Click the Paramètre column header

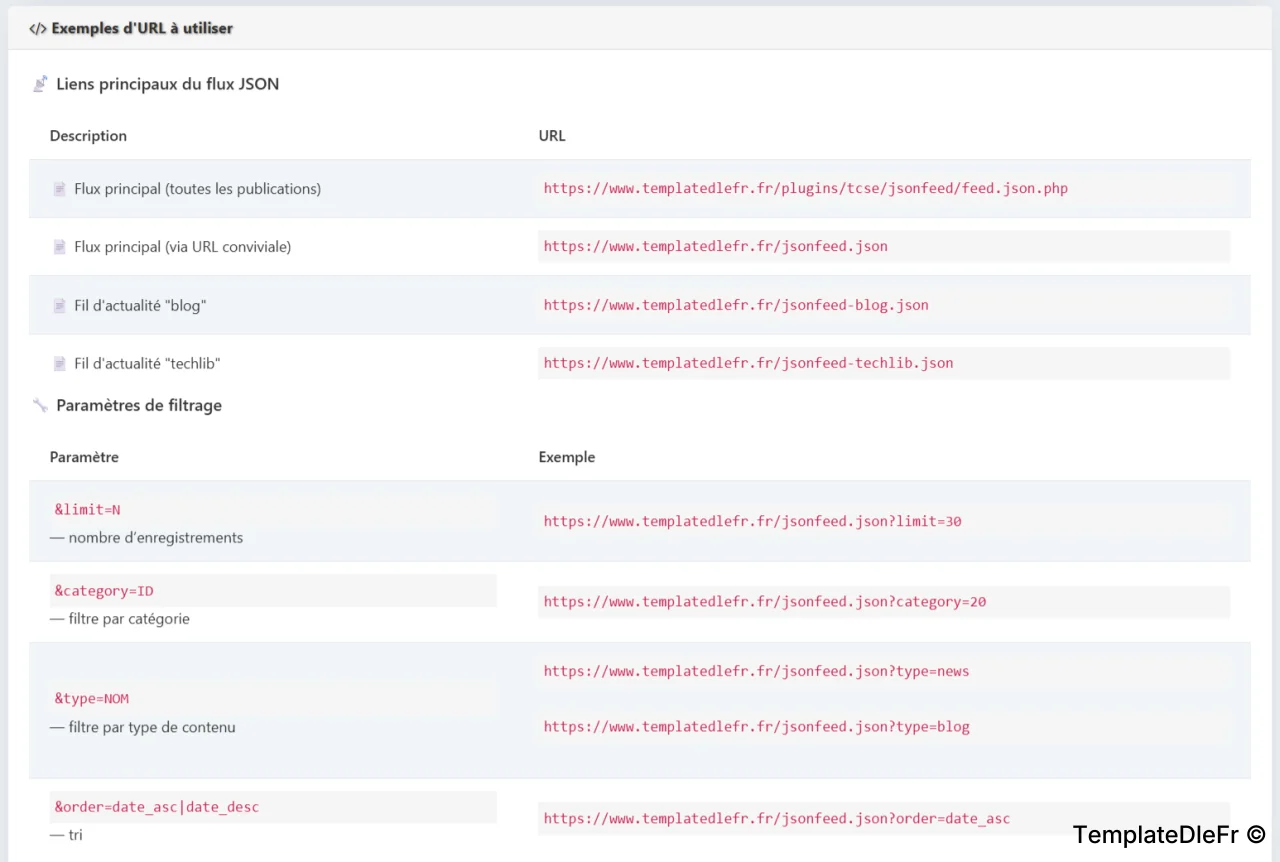[x=84, y=457]
